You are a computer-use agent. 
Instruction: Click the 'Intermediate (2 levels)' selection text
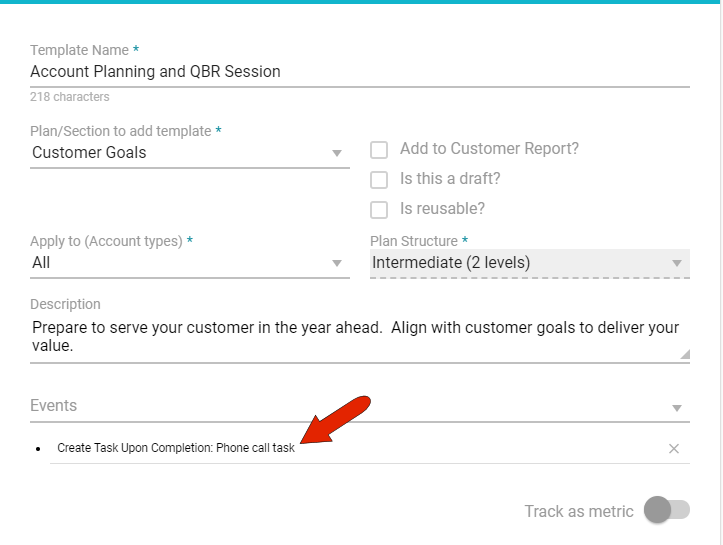click(451, 263)
